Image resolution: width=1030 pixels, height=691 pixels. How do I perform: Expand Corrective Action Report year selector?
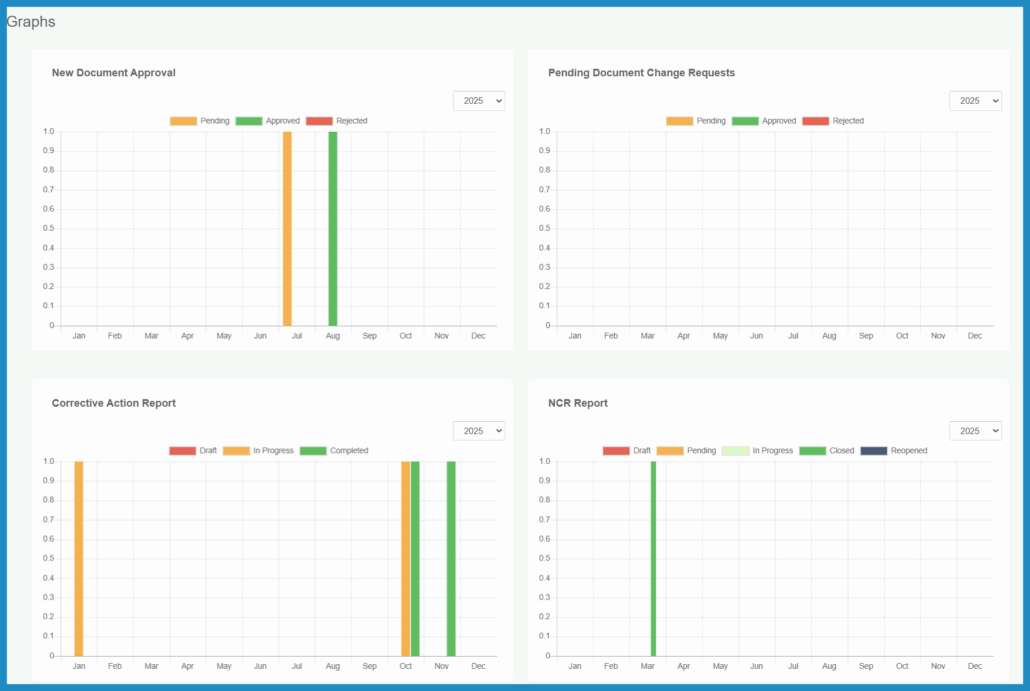click(x=479, y=431)
